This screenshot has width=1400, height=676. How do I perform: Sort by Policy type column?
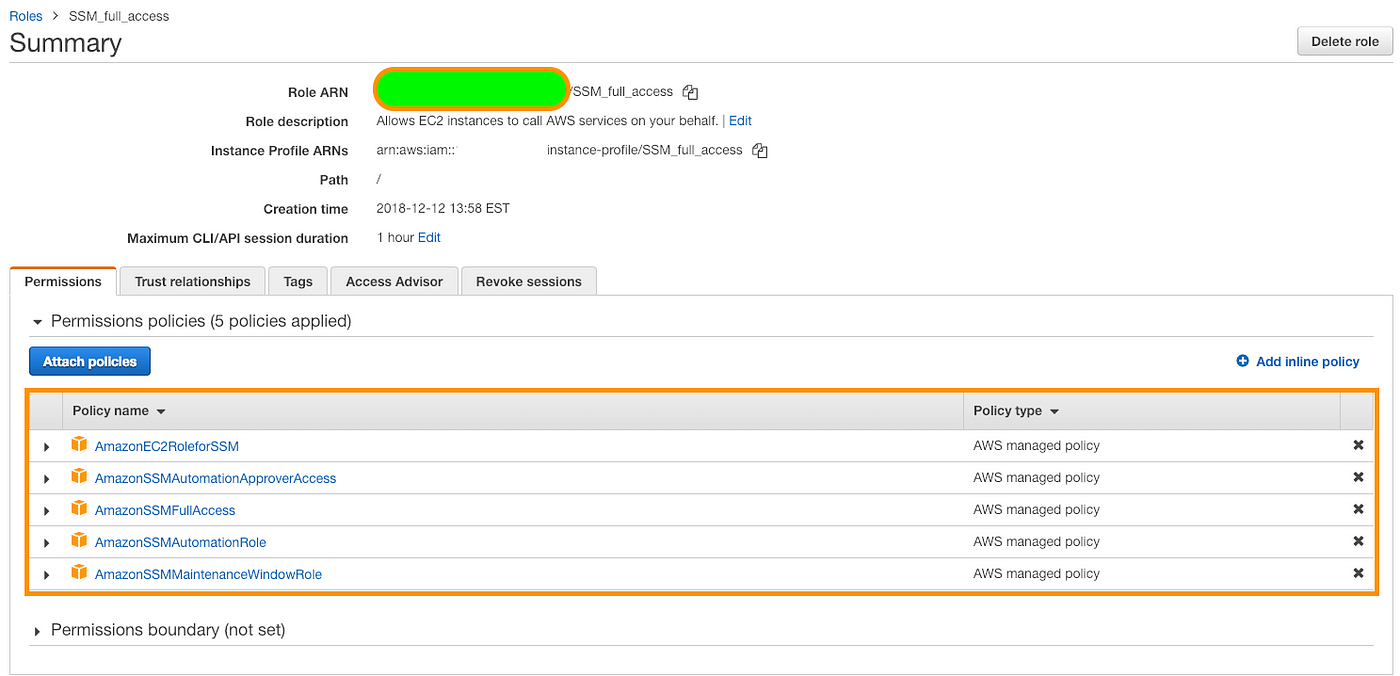(x=1016, y=411)
